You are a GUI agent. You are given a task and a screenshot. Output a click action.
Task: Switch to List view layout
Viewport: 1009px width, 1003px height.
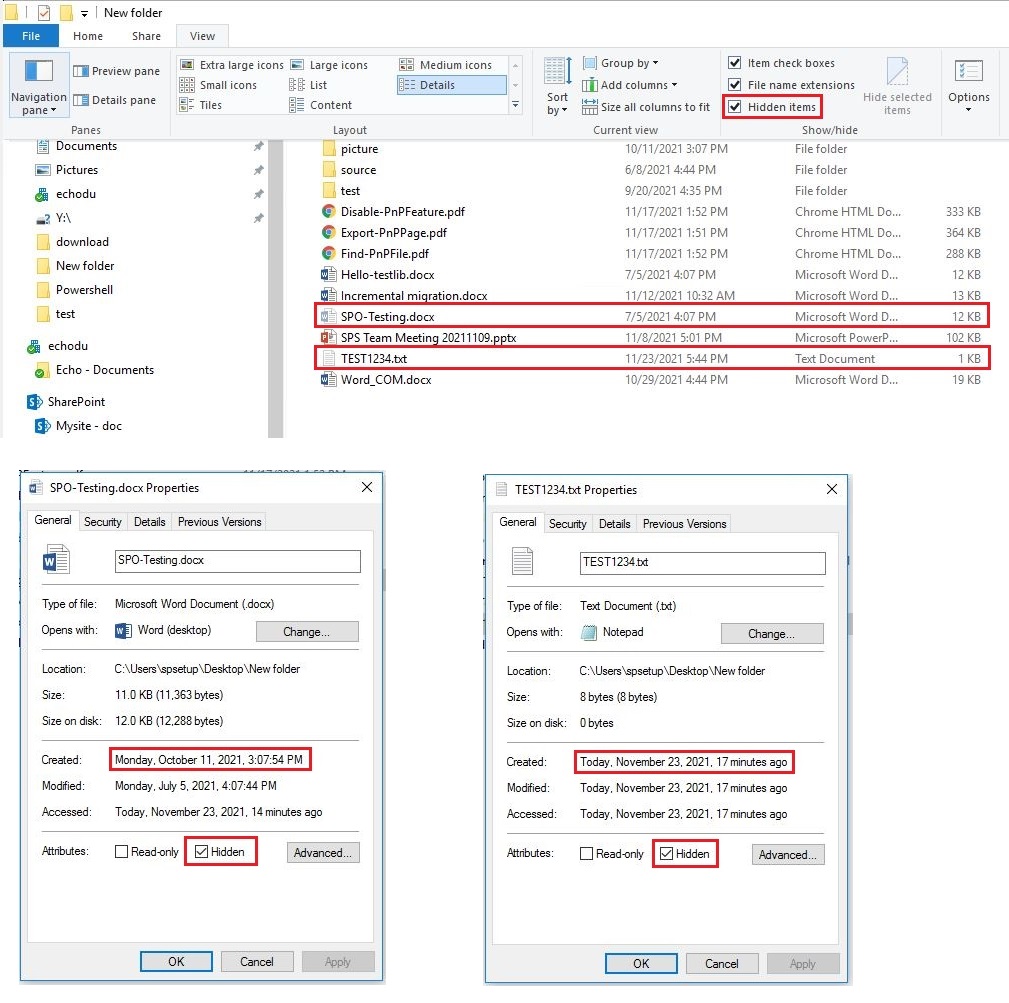320,85
